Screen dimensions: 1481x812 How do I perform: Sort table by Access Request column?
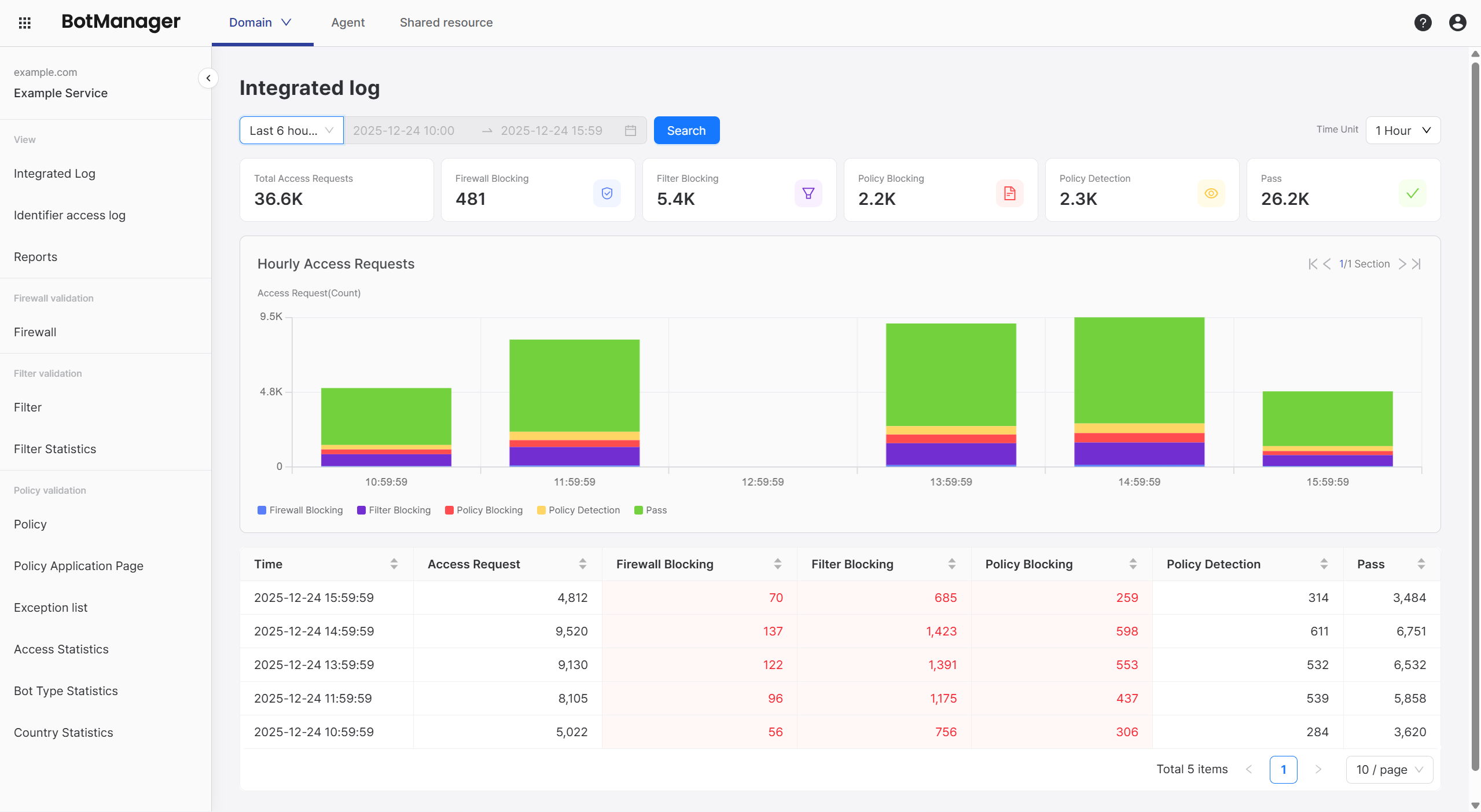(582, 564)
